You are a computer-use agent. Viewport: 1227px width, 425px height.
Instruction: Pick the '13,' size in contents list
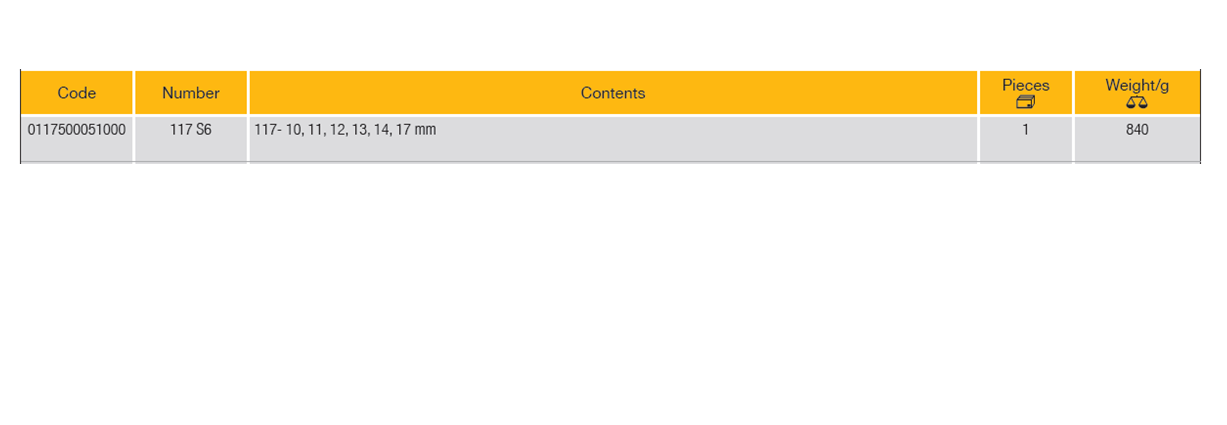pos(360,129)
